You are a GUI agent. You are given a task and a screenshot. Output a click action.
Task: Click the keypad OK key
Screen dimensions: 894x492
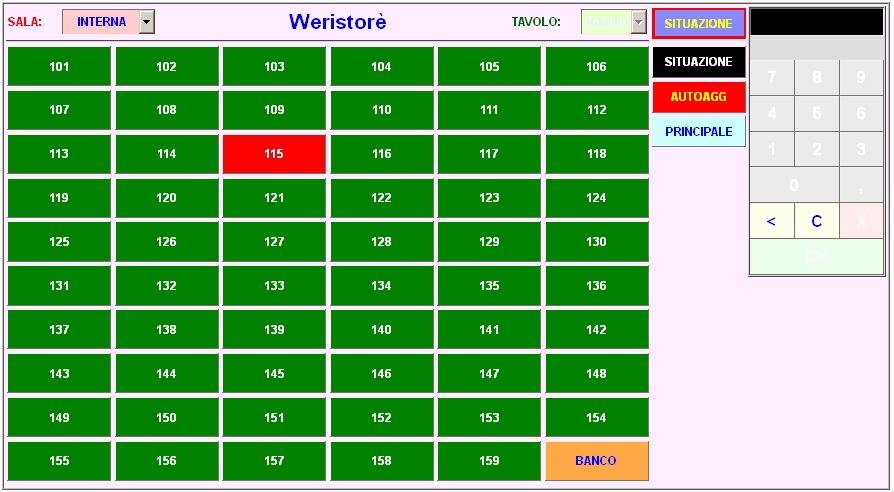click(x=816, y=257)
